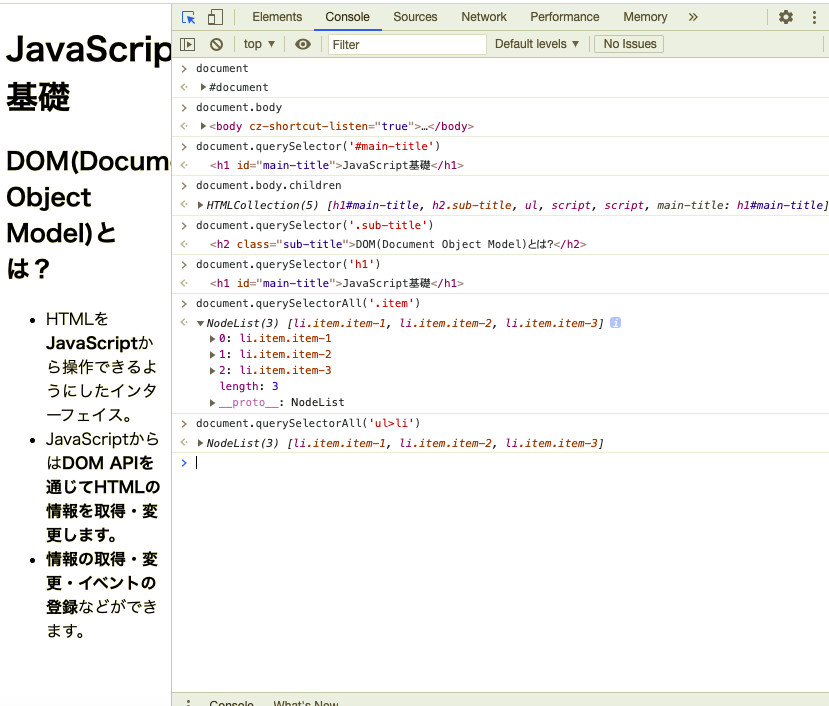Open the DevTools three-dot customize menu
The image size is (829, 706).
point(814,17)
